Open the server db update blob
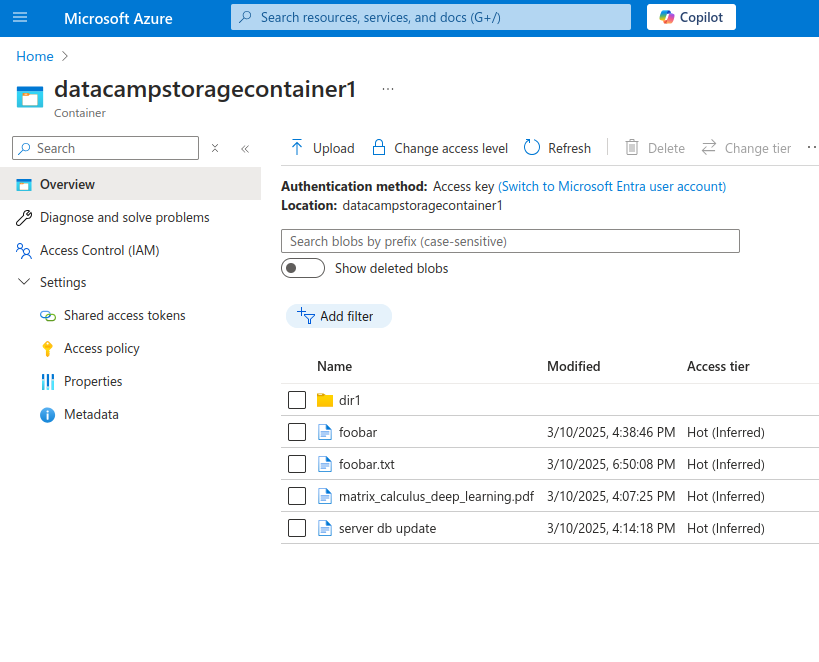Screen dimensions: 819x662 coord(387,528)
